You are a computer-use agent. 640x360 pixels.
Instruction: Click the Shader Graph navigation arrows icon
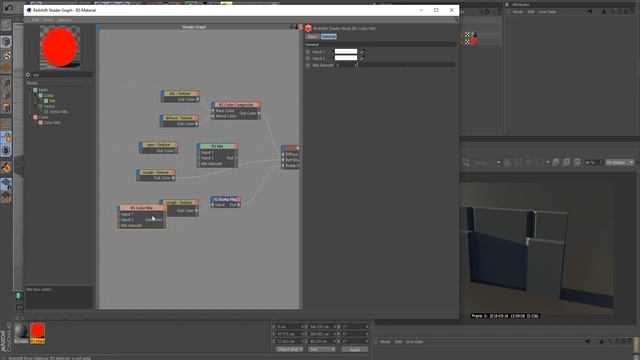coord(292,27)
